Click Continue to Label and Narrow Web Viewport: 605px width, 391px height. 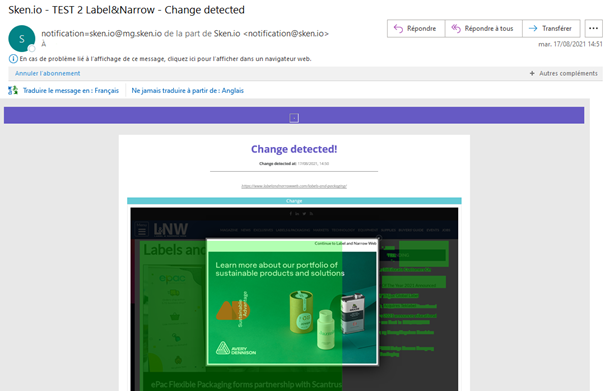(x=345, y=244)
